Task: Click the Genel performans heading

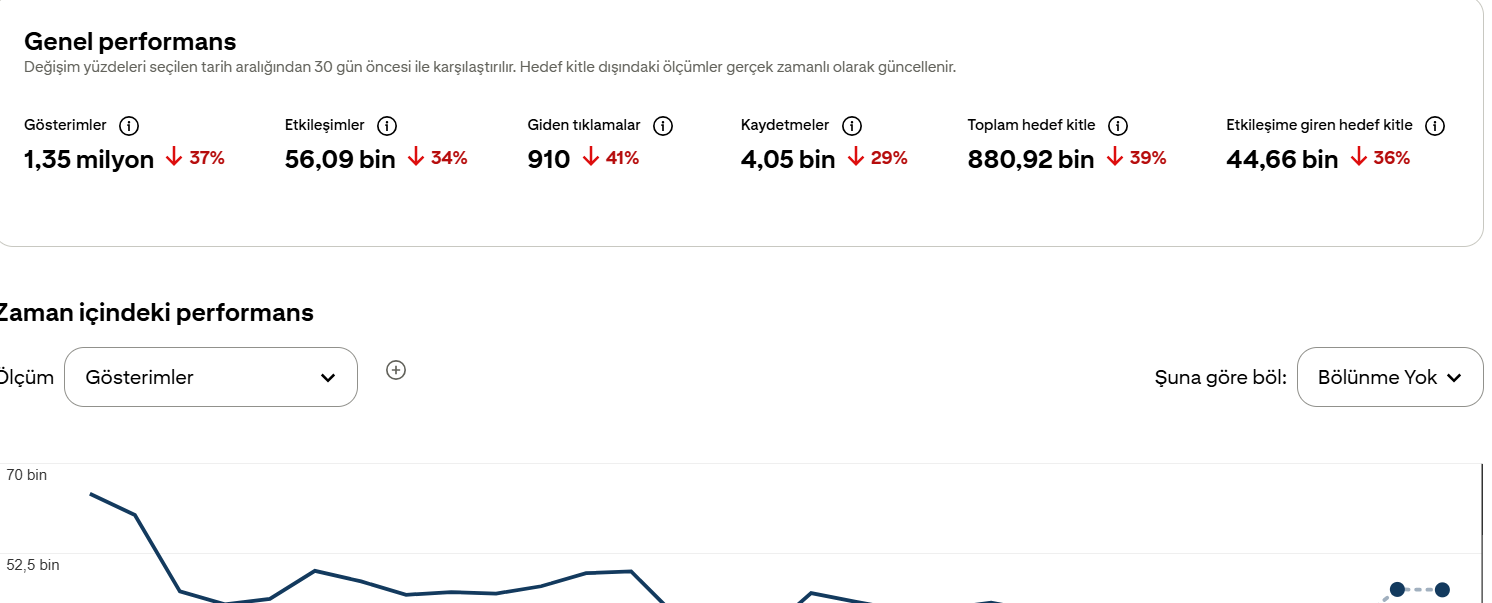Action: [130, 42]
